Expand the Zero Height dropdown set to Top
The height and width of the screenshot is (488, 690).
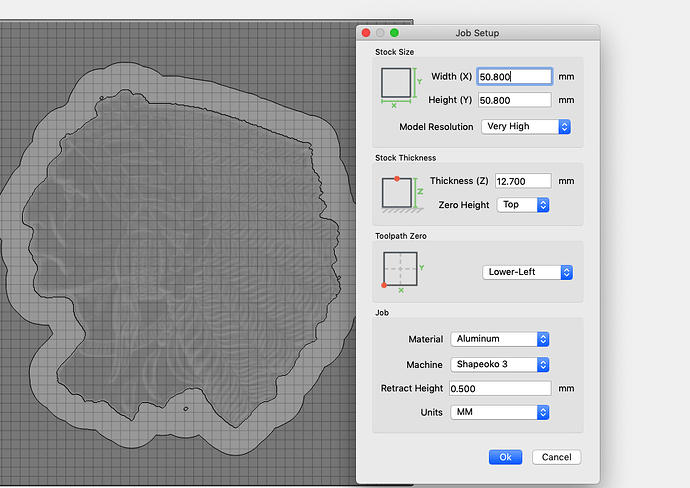[x=523, y=205]
